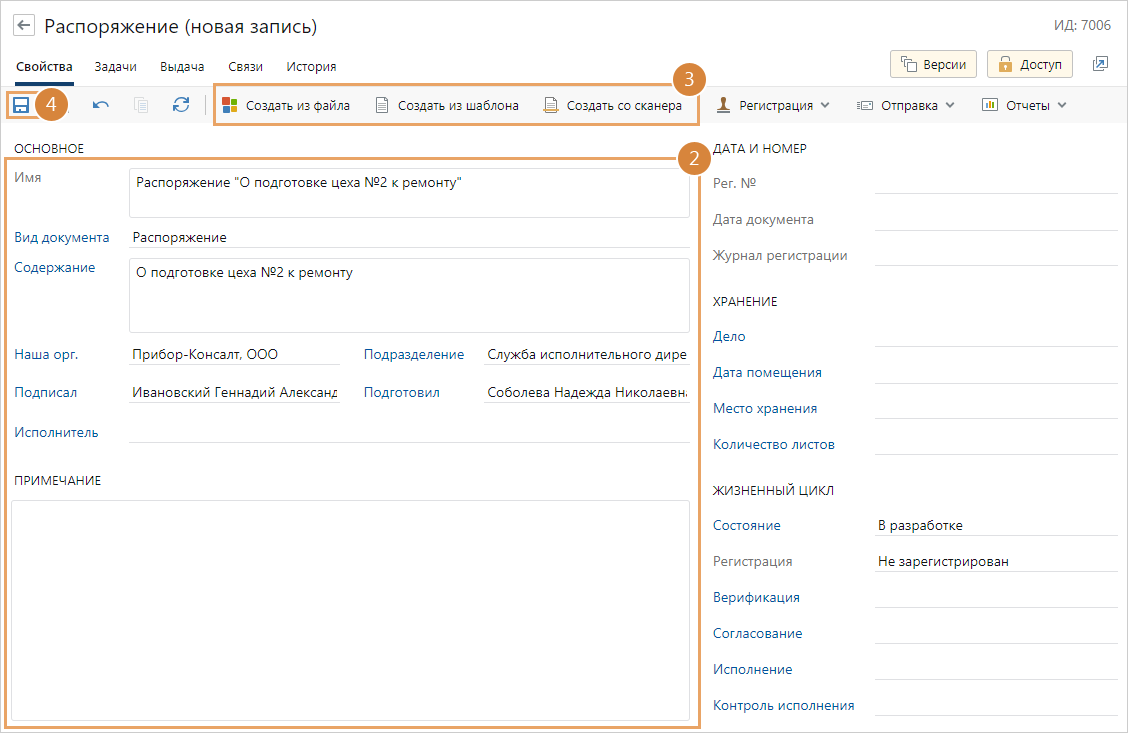Open the История tab
The height and width of the screenshot is (733, 1128).
tap(311, 67)
